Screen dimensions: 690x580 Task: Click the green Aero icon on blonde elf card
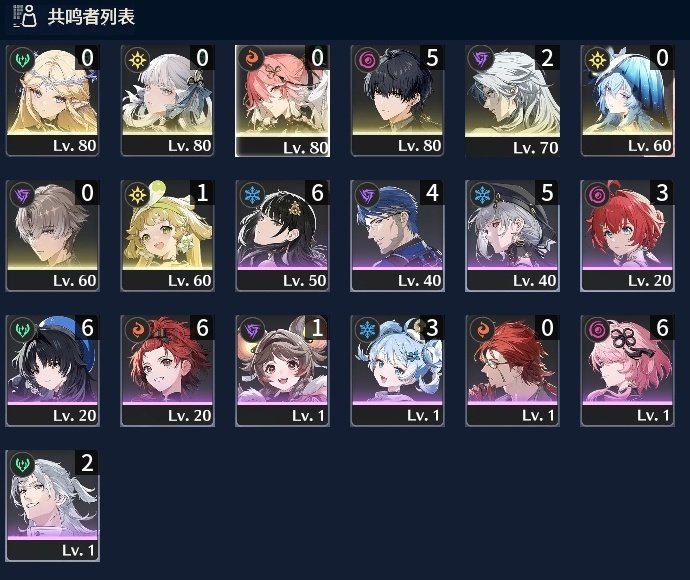tap(22, 59)
